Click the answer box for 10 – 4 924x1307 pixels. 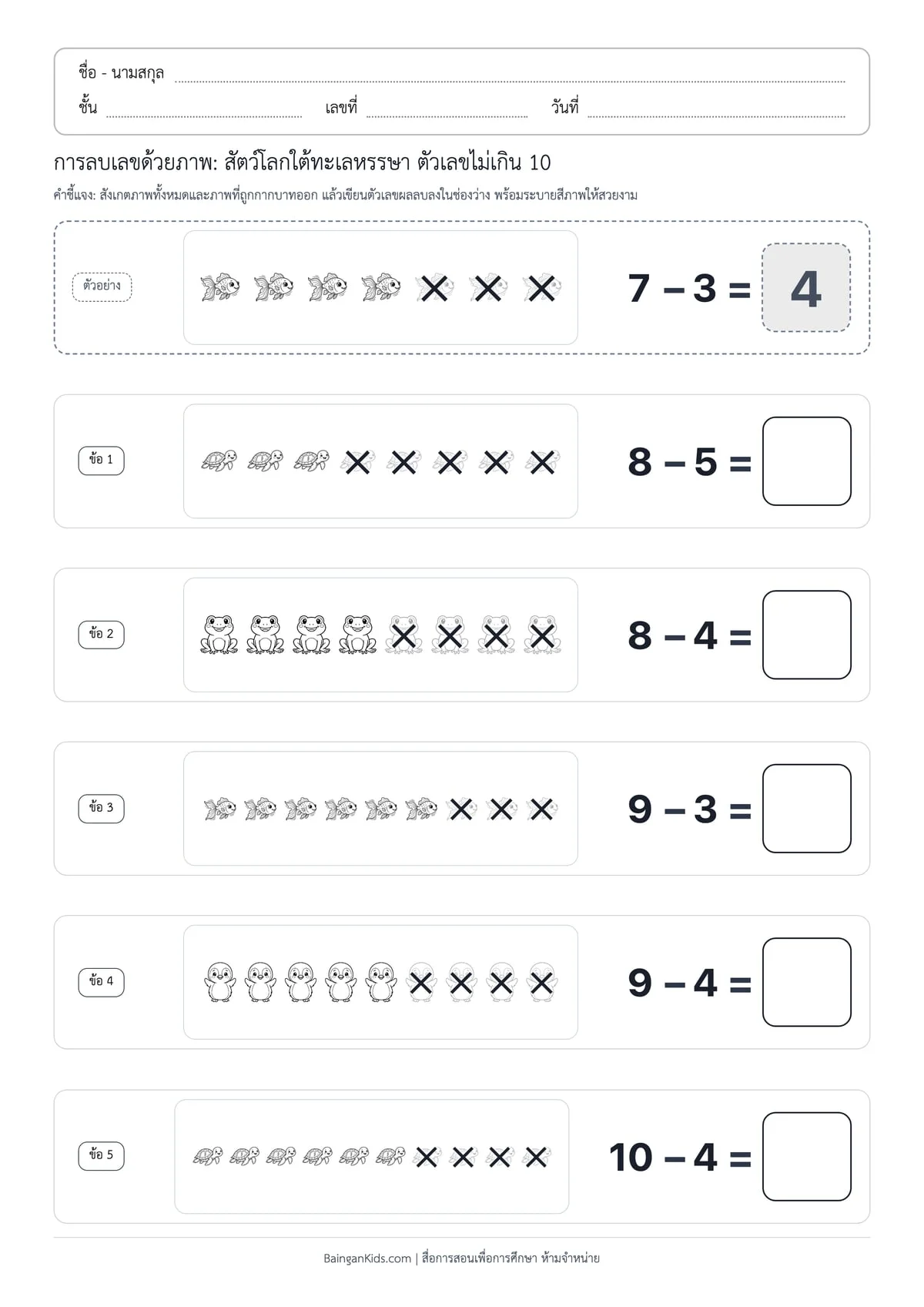806,1156
